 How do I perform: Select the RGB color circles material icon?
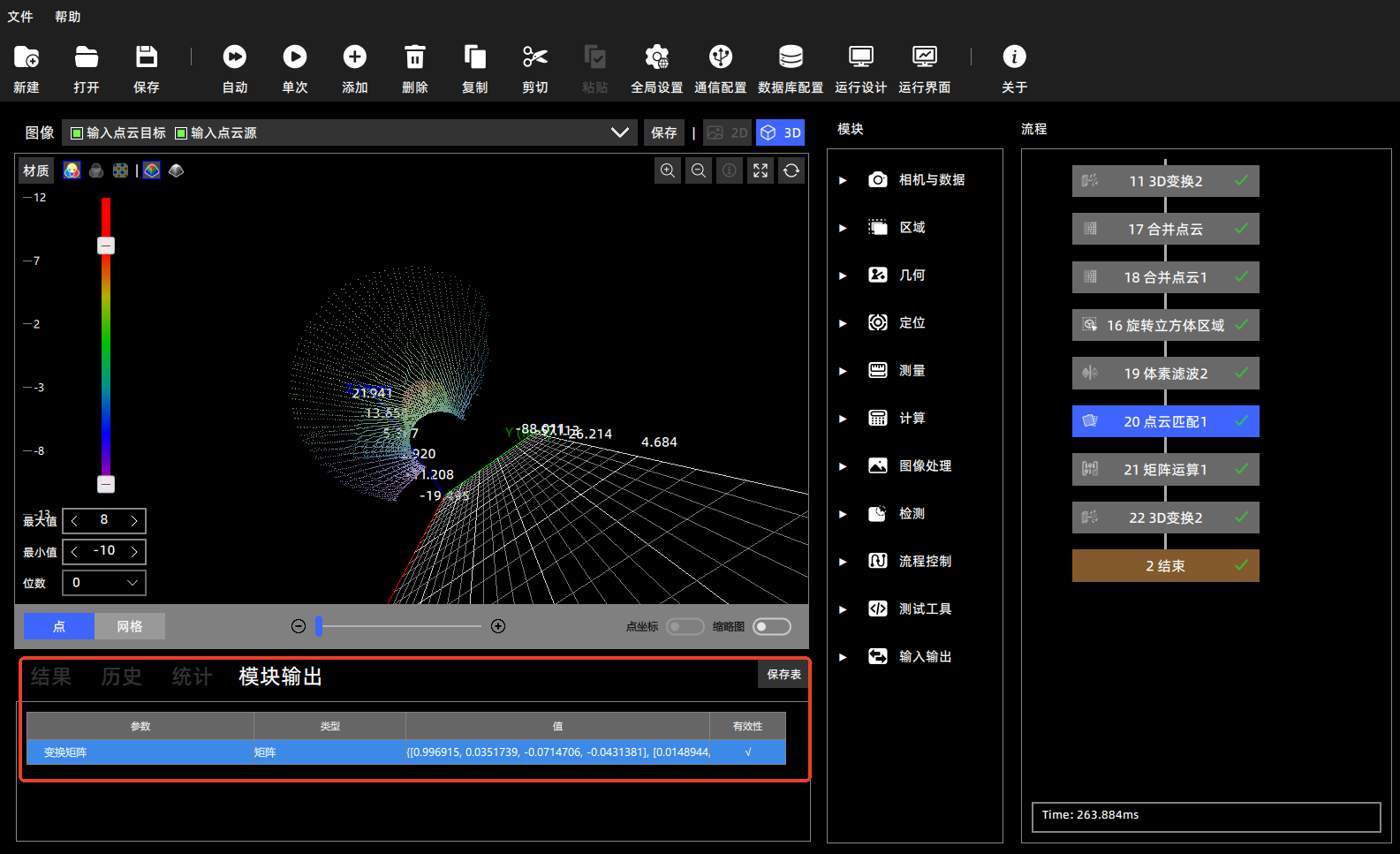[x=72, y=170]
